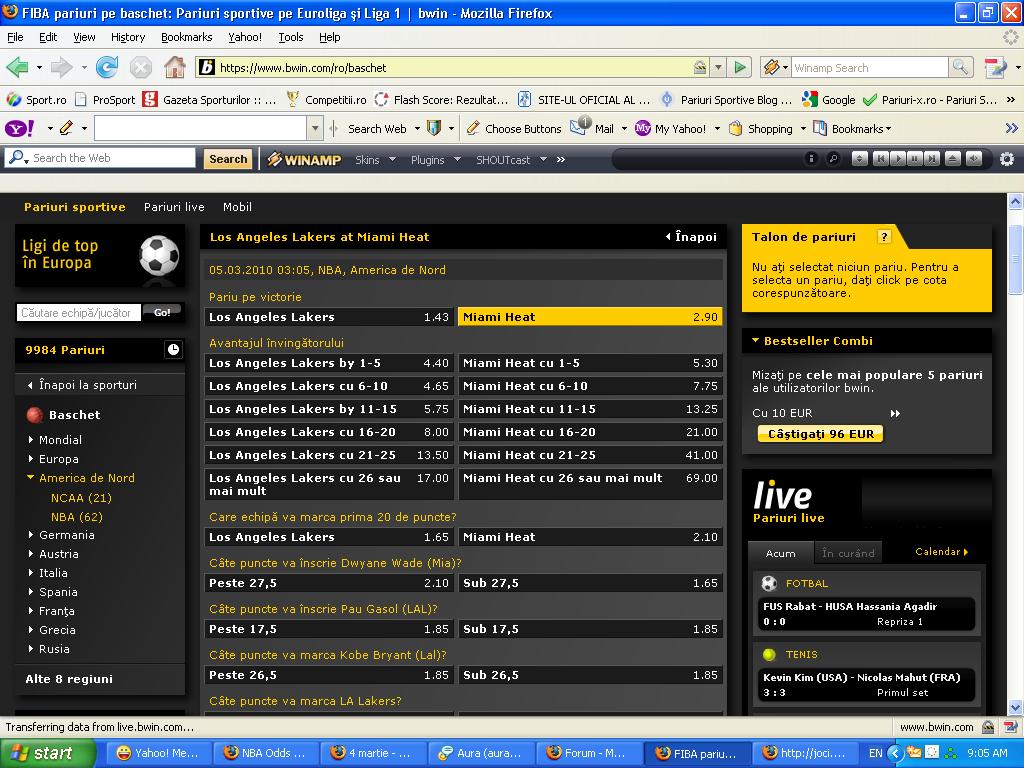Screen dimensions: 1024x768
Task: Reload the page with the Refresh icon
Action: coord(106,67)
